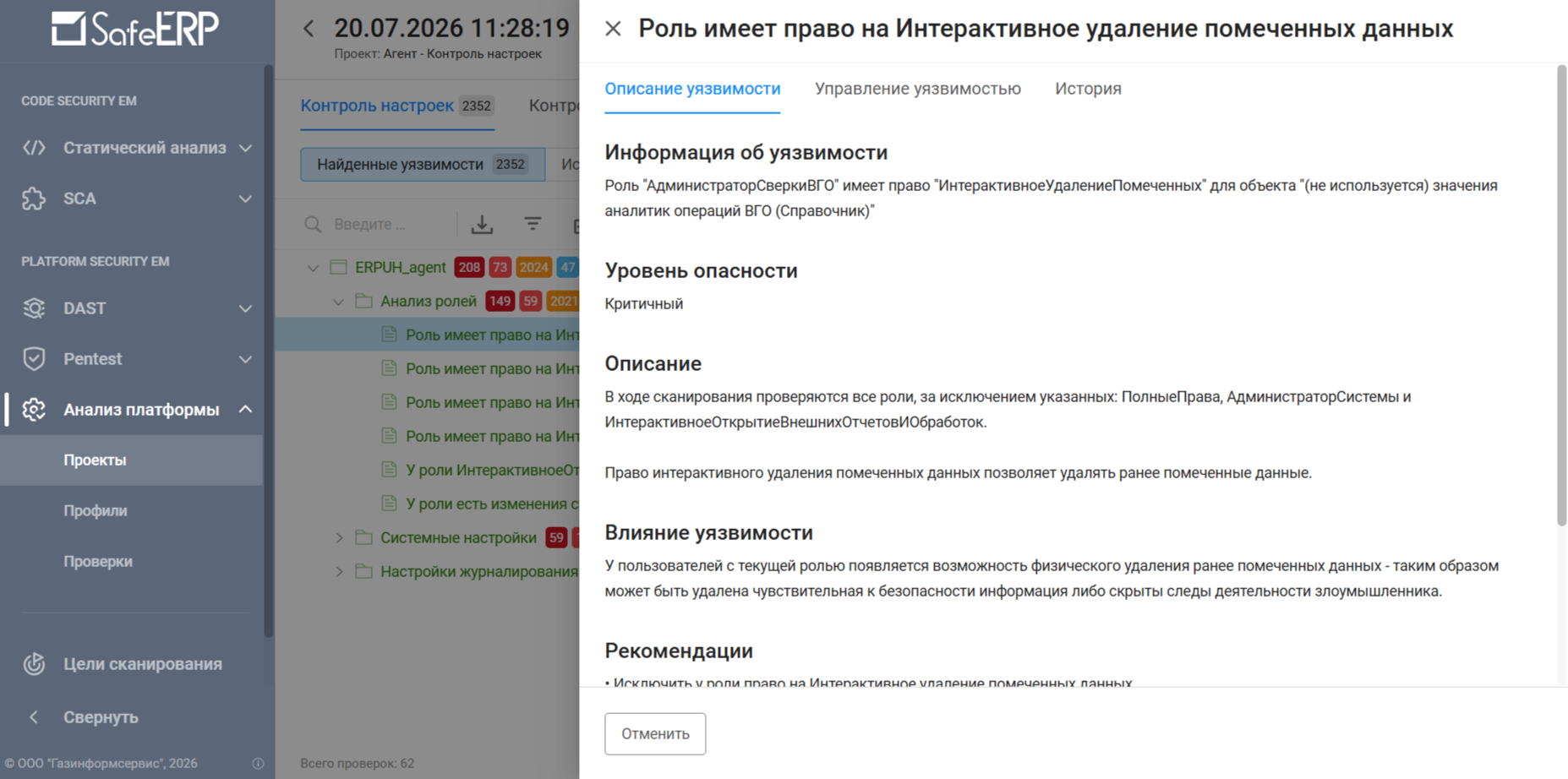This screenshot has height=779, width=1568.
Task: Click the Цели сканирования radar icon
Action: pos(34,664)
